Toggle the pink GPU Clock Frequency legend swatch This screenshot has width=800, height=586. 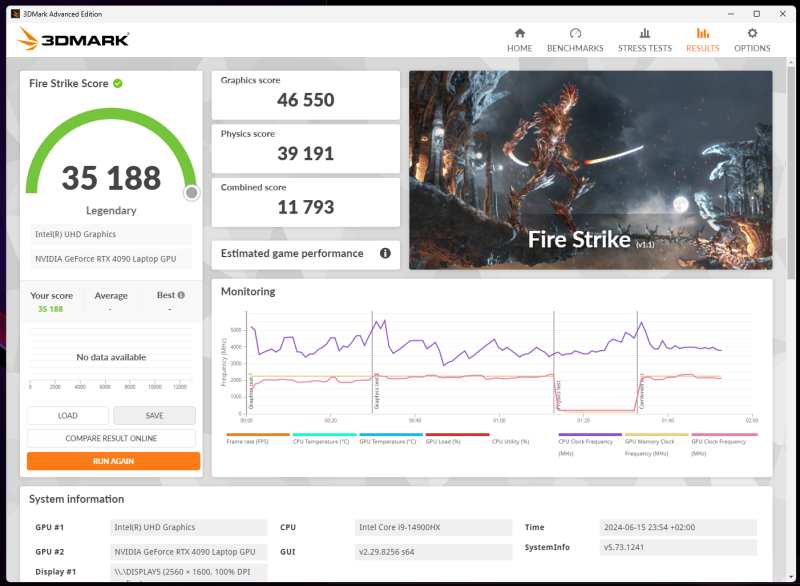724,435
